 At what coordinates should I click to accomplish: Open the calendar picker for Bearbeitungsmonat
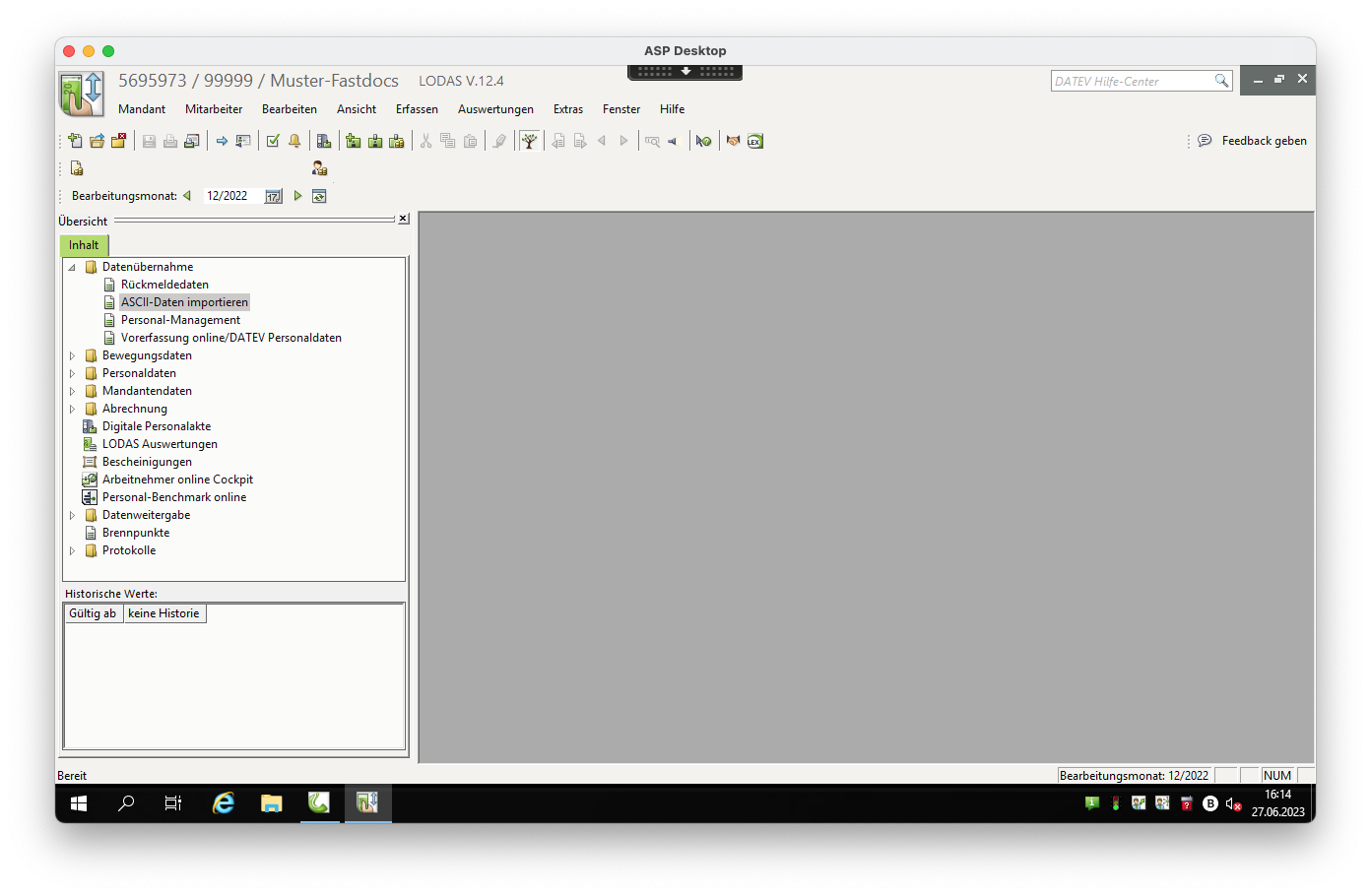point(274,196)
